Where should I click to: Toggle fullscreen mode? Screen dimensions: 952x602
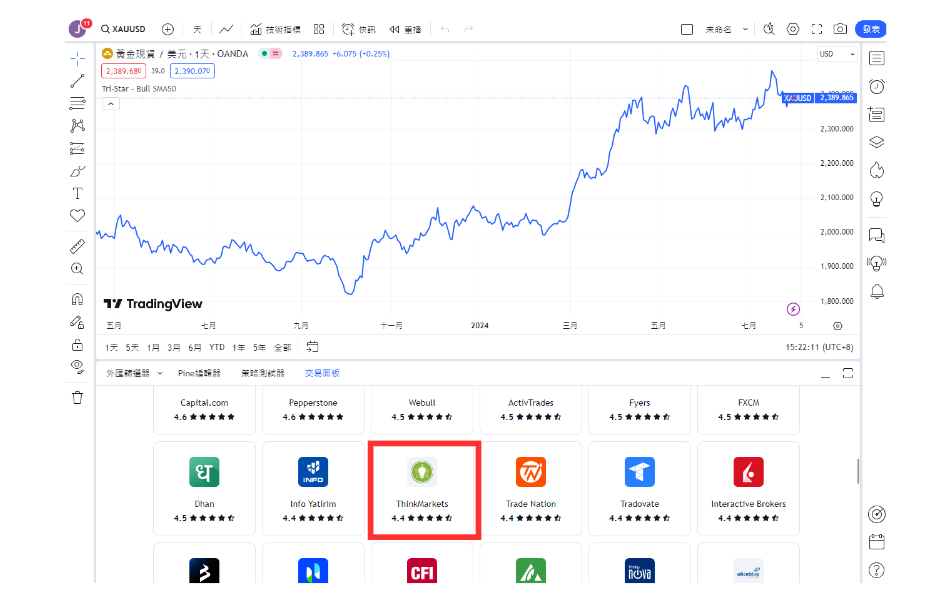point(817,29)
